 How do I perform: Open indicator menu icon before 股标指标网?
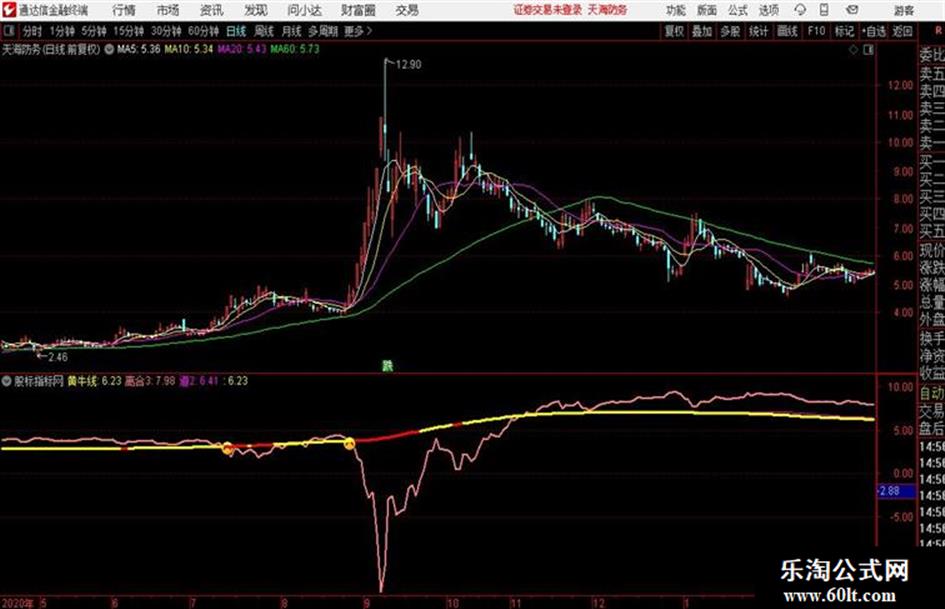tap(7, 381)
